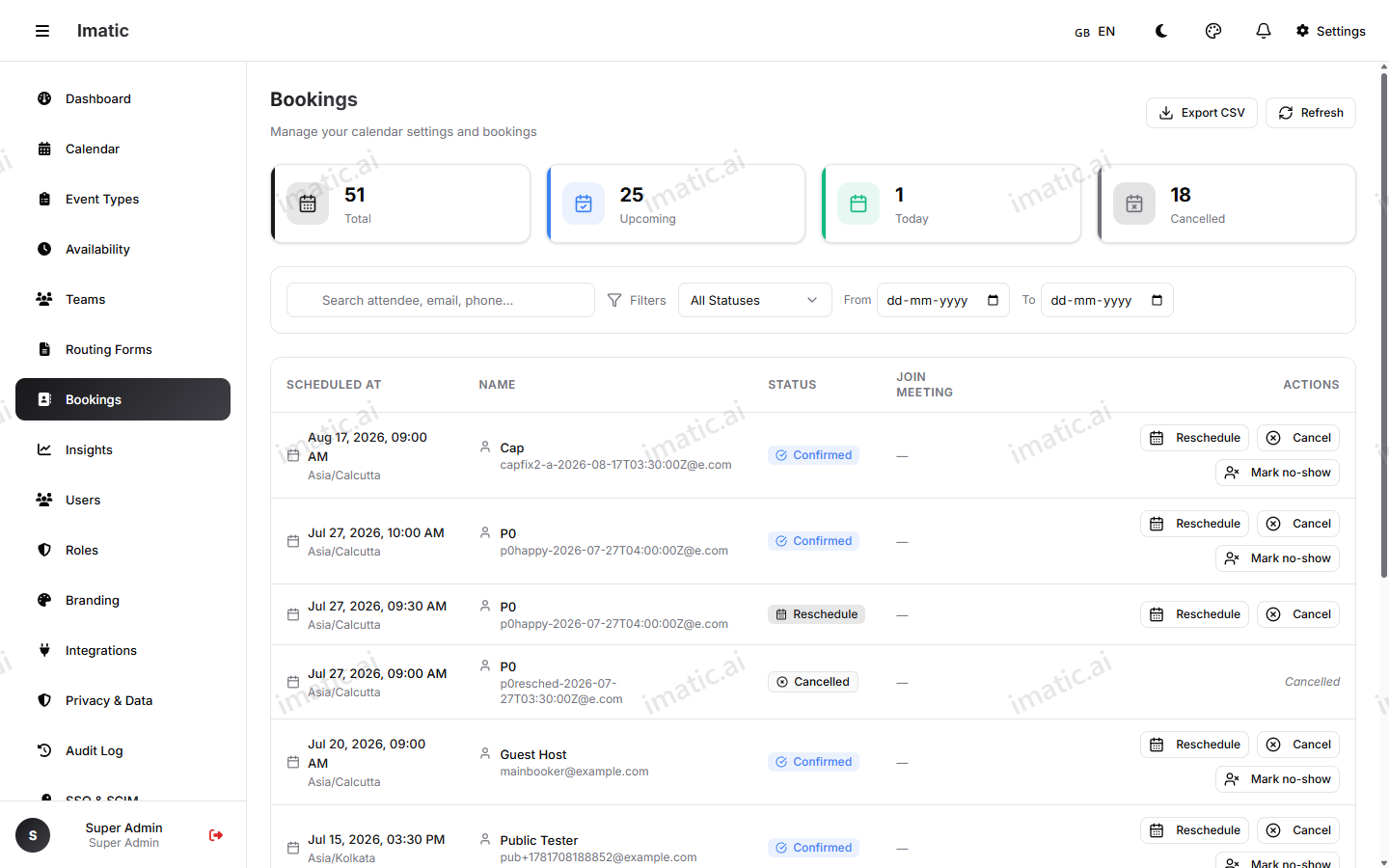Image resolution: width=1389 pixels, height=868 pixels.
Task: Click the Cancelled status badge
Action: [x=813, y=682]
